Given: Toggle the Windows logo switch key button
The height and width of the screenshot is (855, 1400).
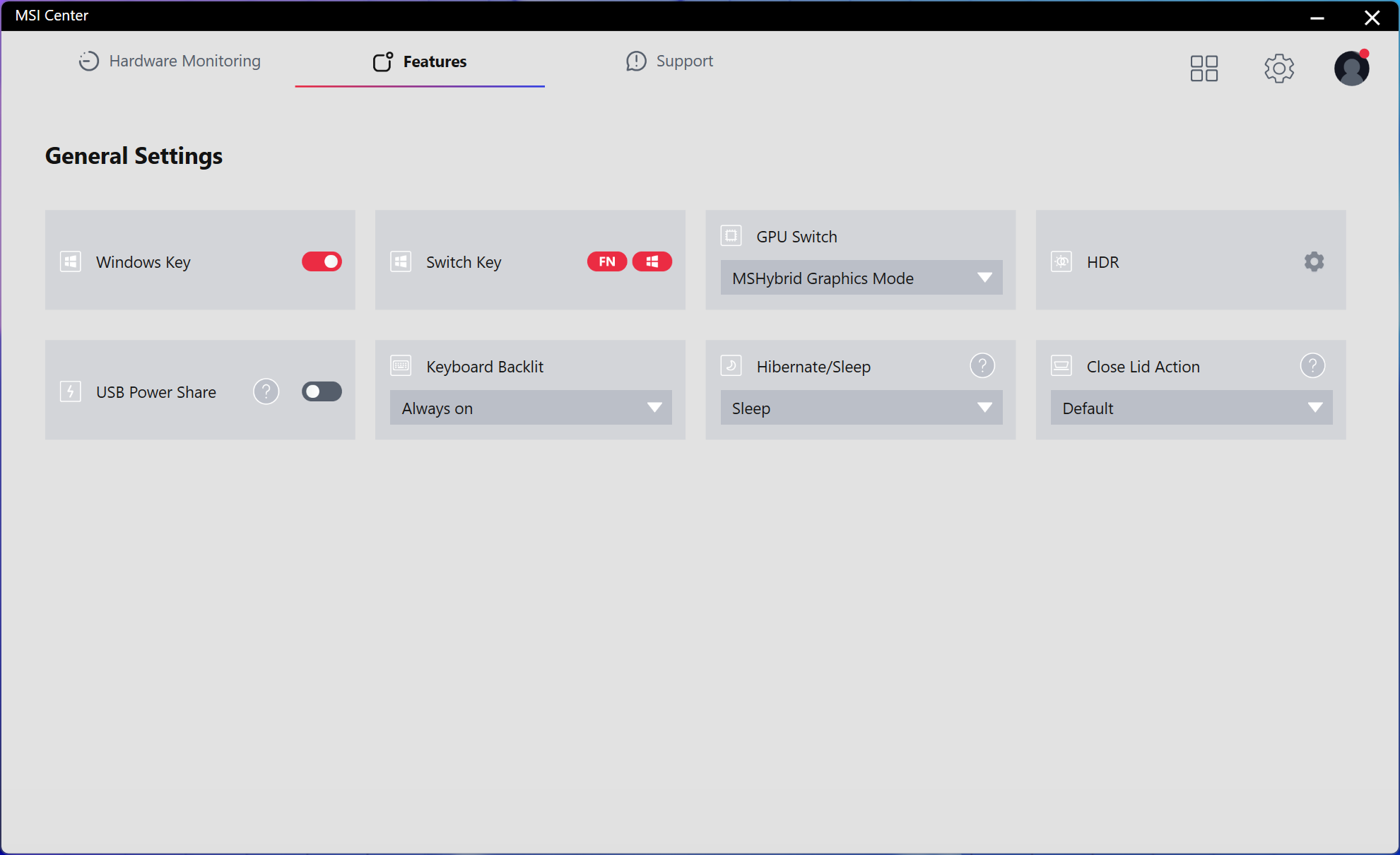Looking at the screenshot, I should (652, 262).
